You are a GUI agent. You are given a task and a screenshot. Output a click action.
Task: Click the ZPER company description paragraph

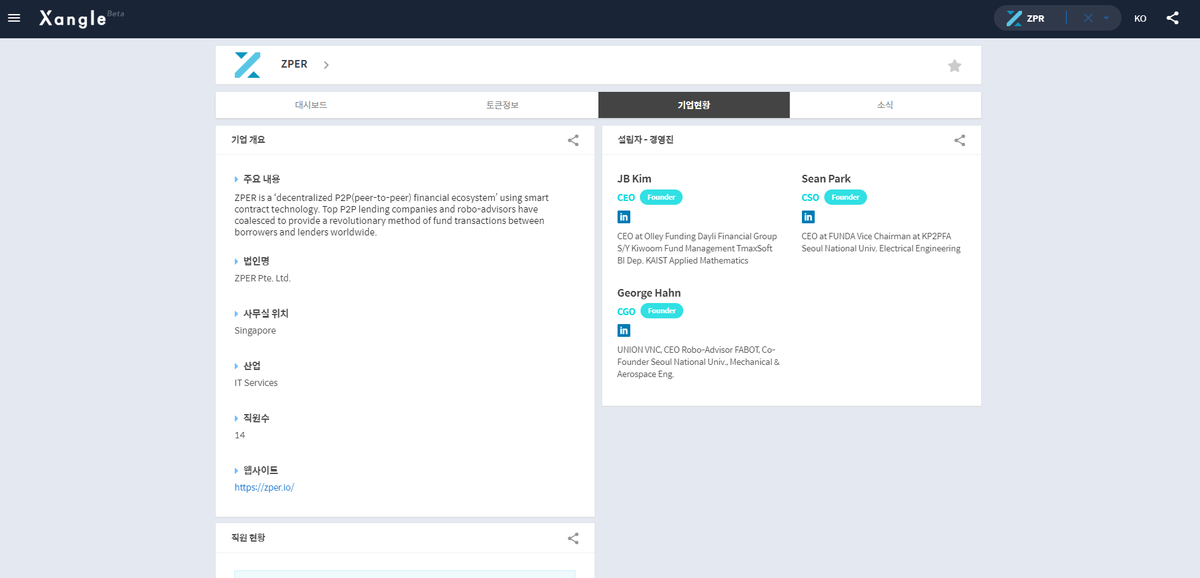tap(391, 214)
